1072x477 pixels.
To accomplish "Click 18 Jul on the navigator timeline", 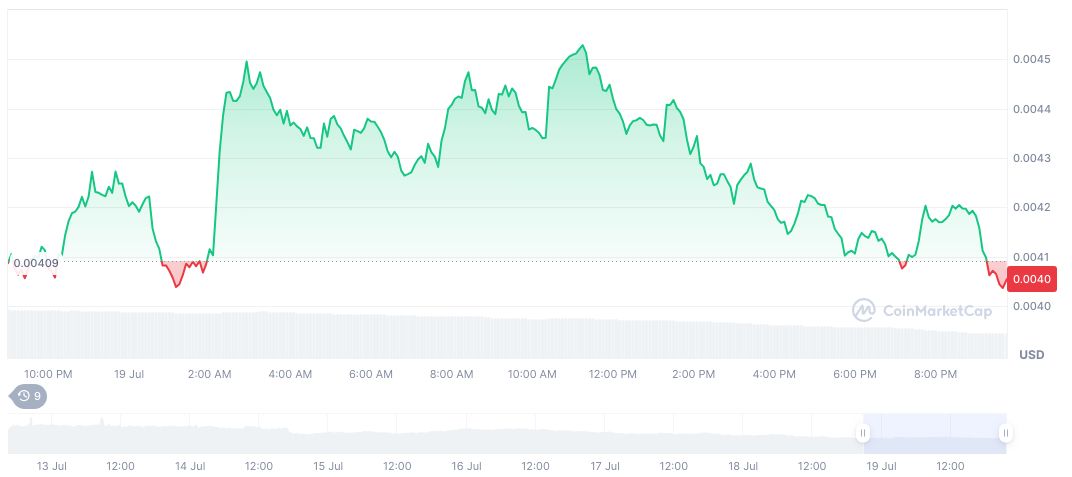I will pyautogui.click(x=742, y=466).
